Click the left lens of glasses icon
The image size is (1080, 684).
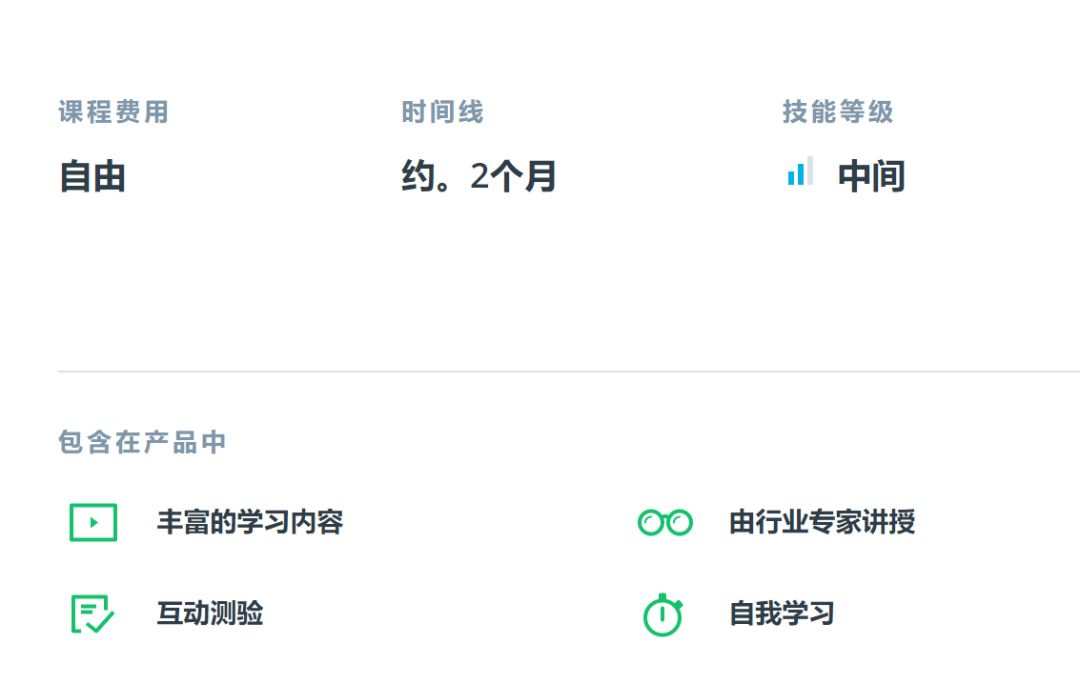pos(651,523)
